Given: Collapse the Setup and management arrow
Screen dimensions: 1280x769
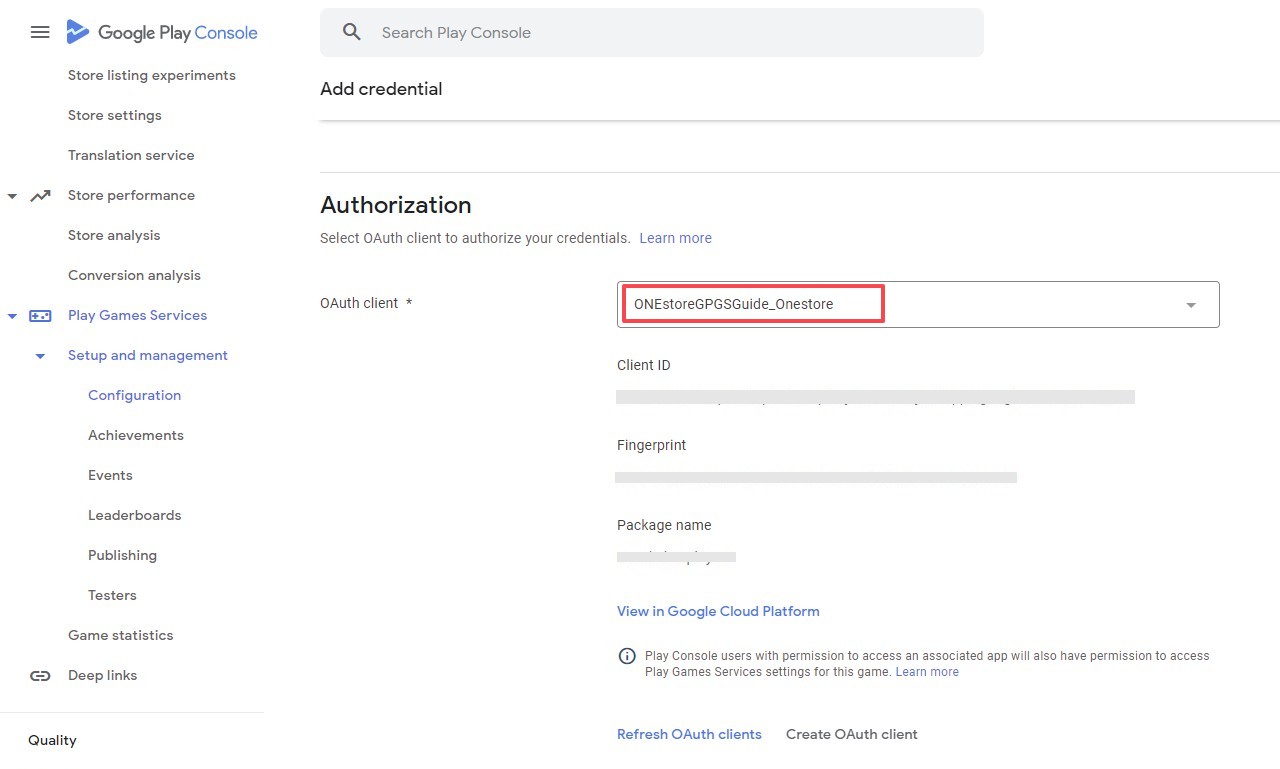Looking at the screenshot, I should click(x=40, y=356).
